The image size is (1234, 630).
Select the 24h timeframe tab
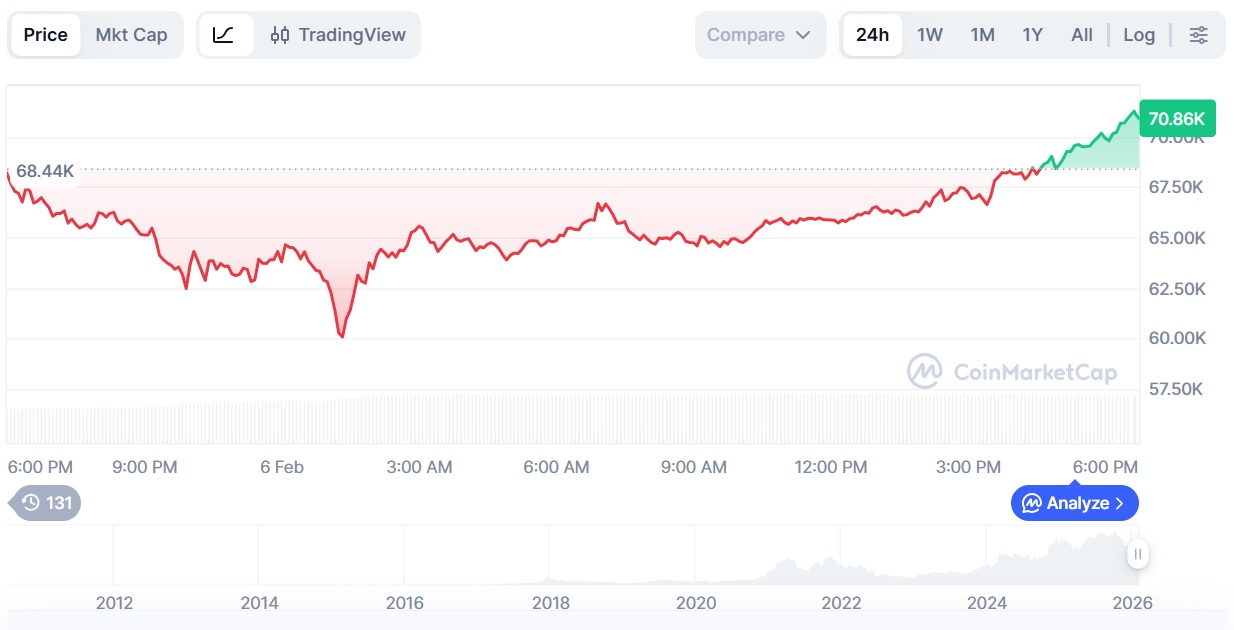click(872, 35)
